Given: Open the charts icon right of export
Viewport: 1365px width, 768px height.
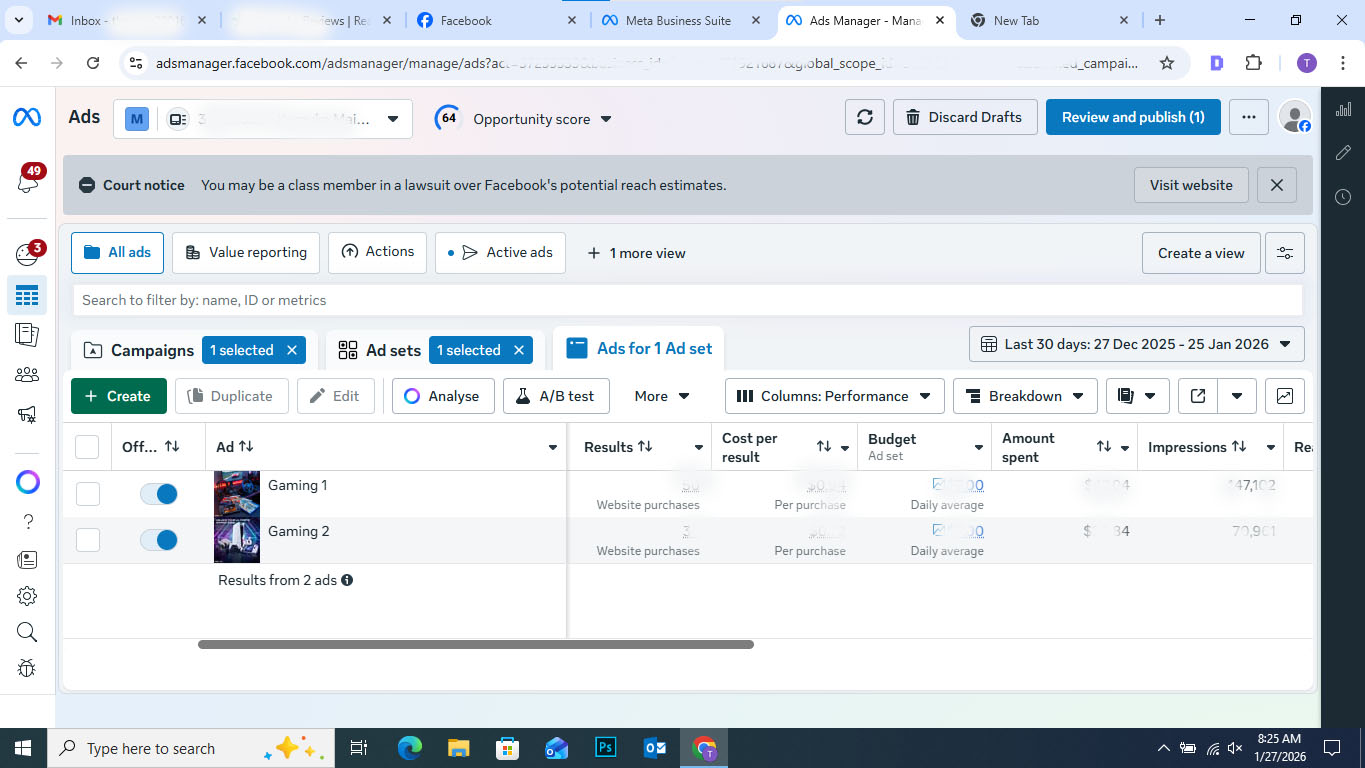Looking at the screenshot, I should pos(1284,396).
